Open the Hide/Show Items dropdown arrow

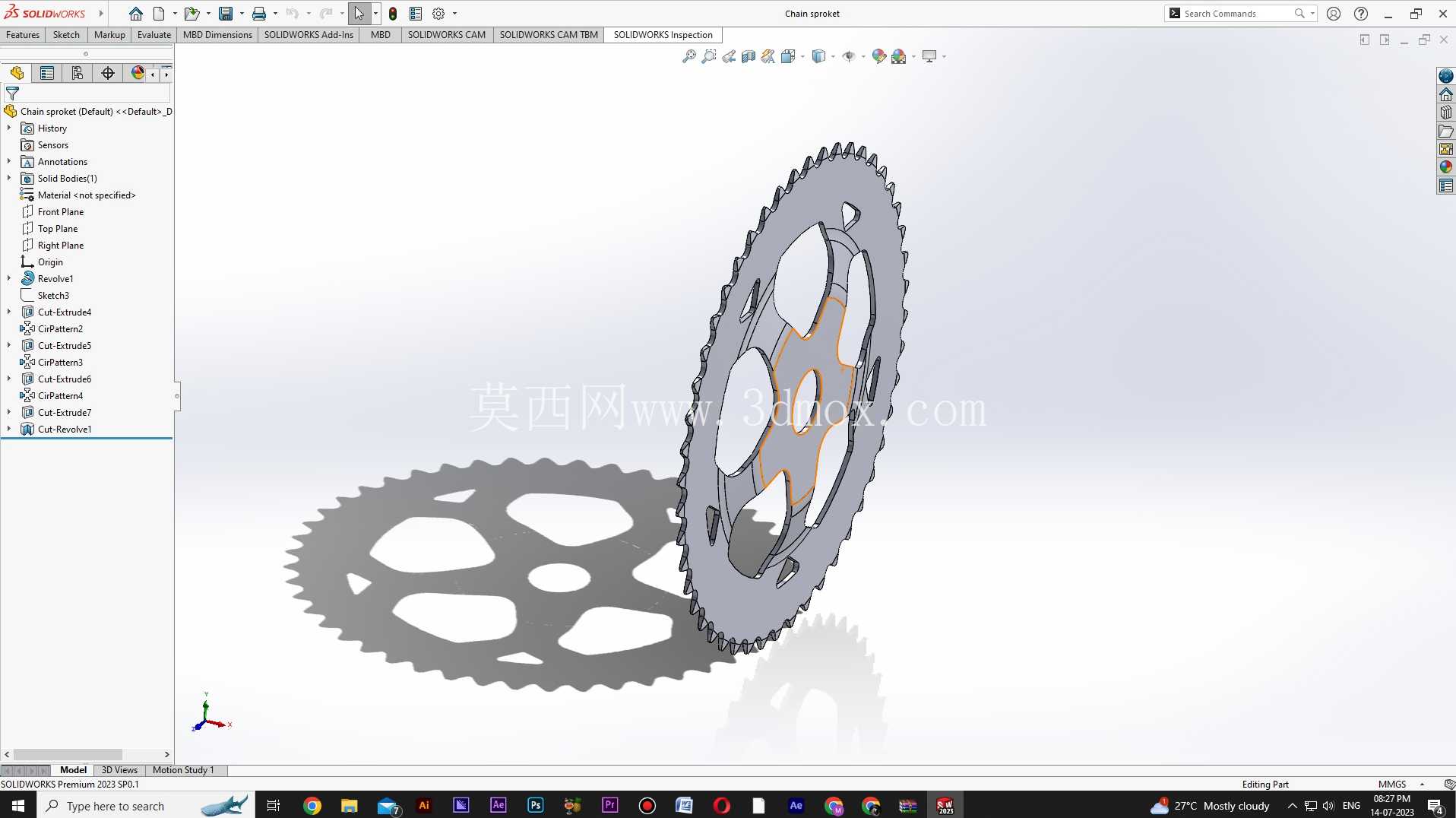point(863,56)
